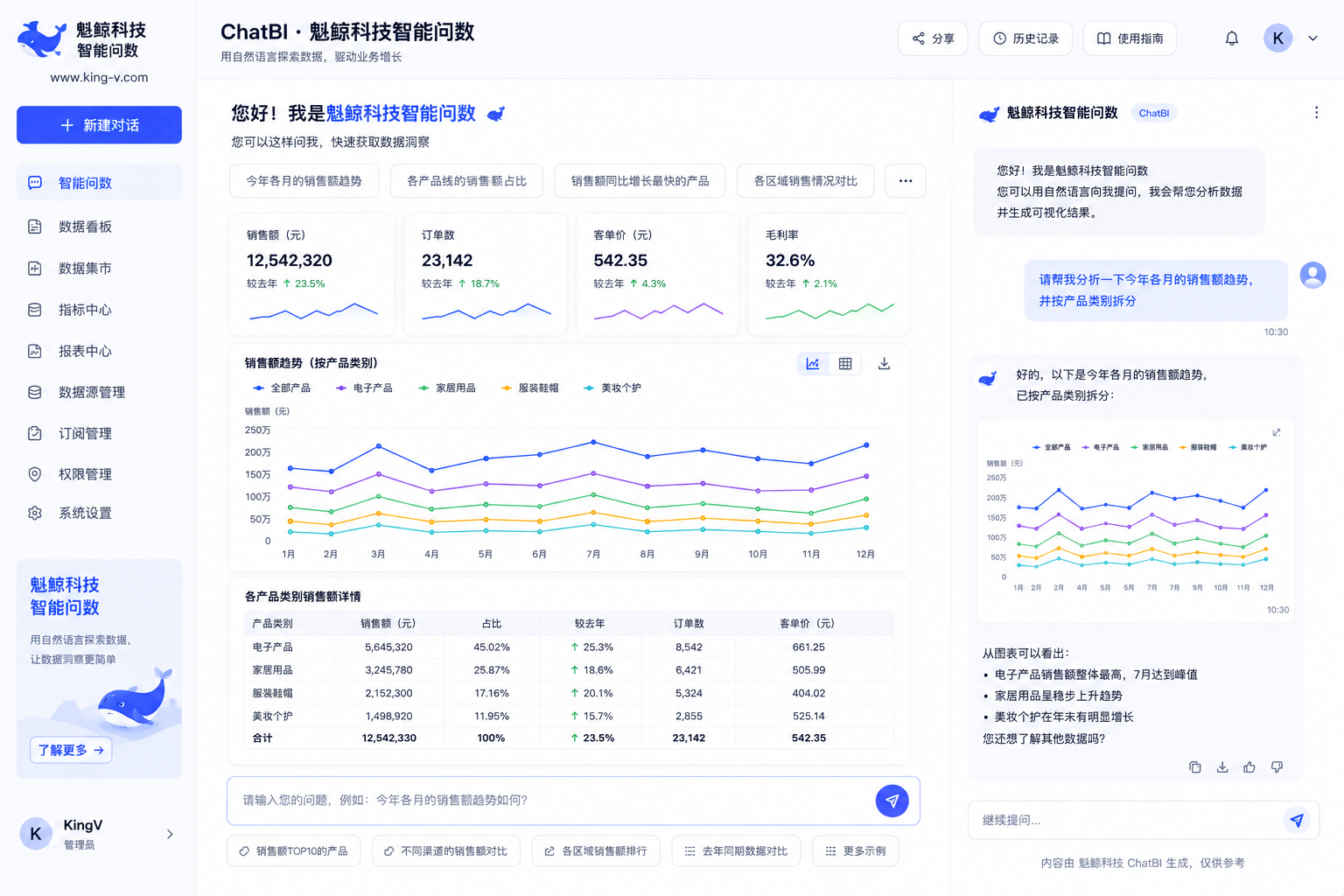Select suggestion 各区域销售情况对比
Image resolution: width=1344 pixels, height=896 pixels.
pos(806,181)
